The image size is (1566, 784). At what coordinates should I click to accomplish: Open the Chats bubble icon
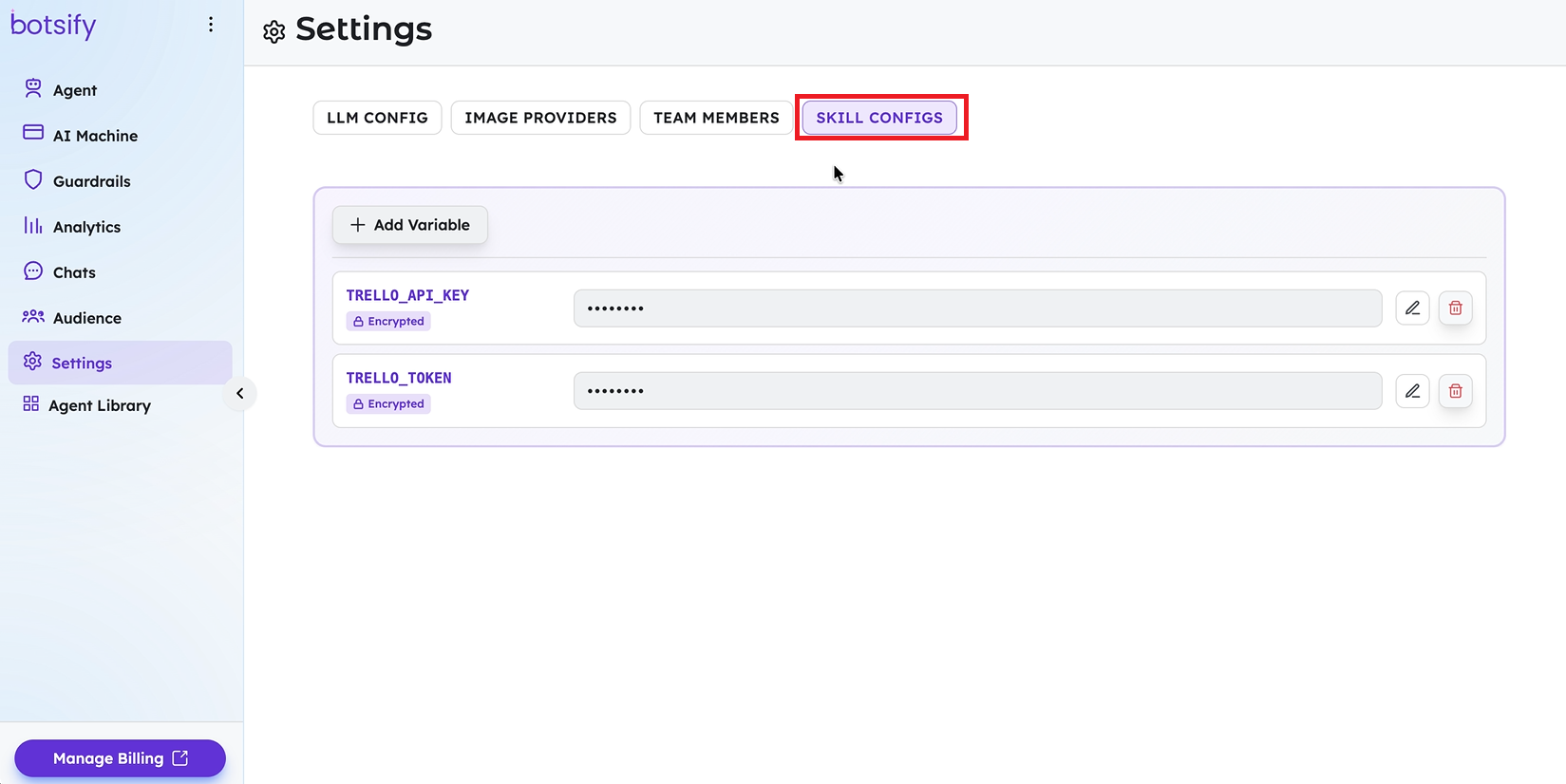coord(33,271)
